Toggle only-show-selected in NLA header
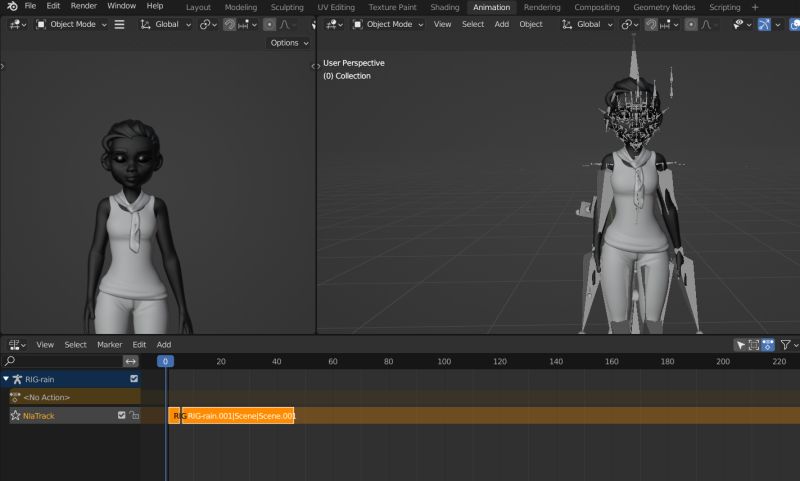The image size is (800, 481). tap(741, 344)
